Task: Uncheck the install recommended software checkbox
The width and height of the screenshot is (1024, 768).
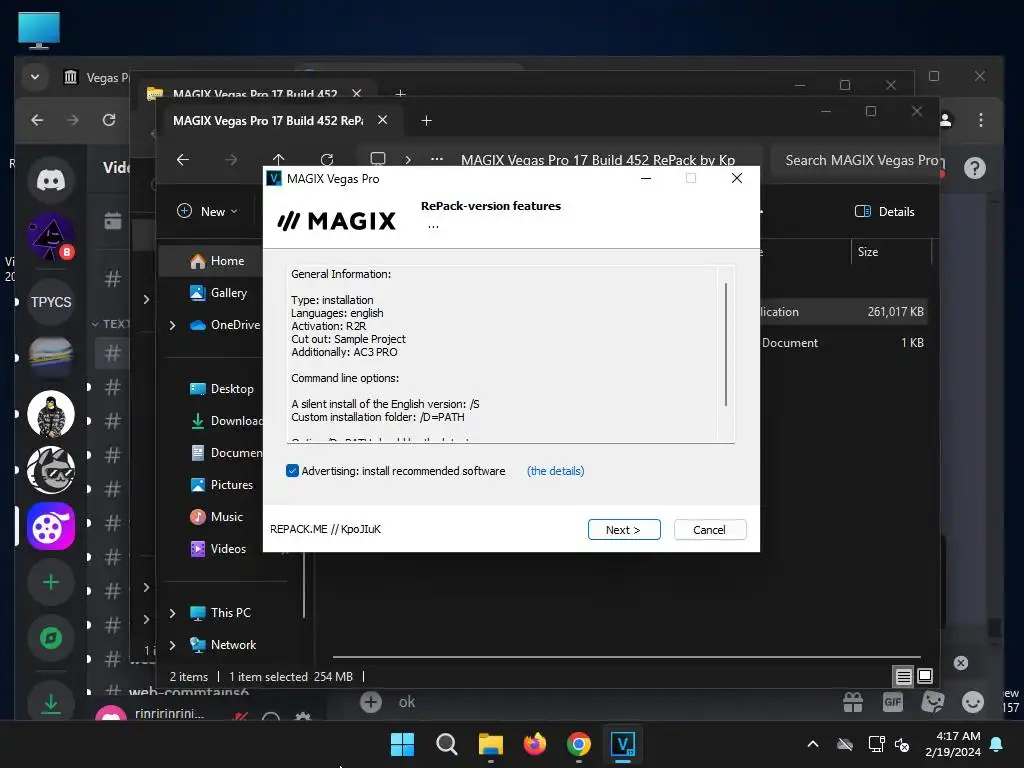Action: (x=293, y=471)
